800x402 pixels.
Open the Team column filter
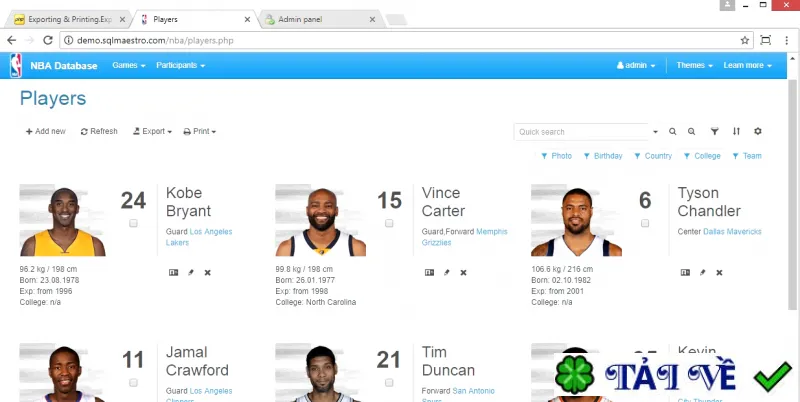point(746,156)
